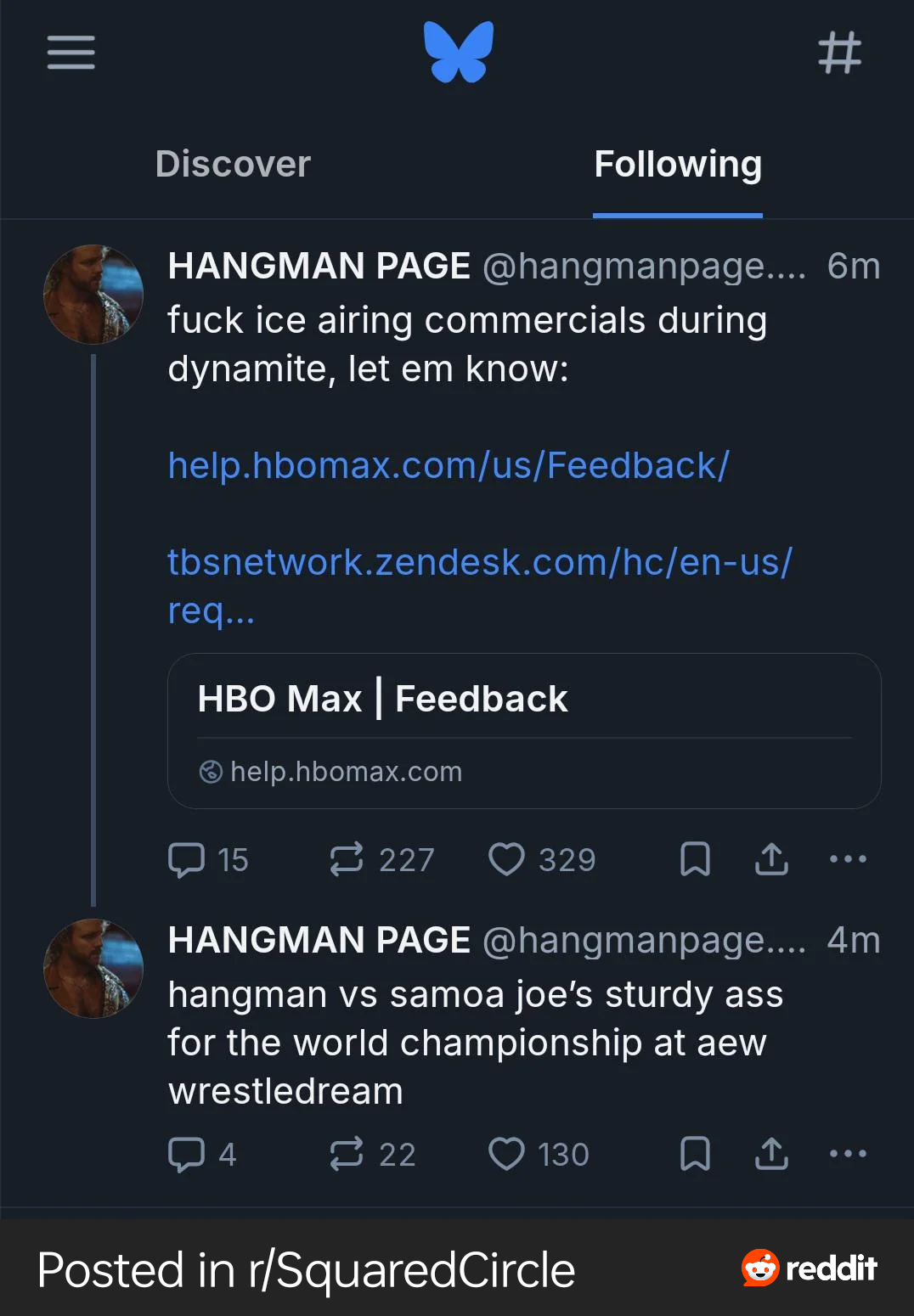Bookmark the ICE commercials post
The image size is (914, 1316).
695,859
